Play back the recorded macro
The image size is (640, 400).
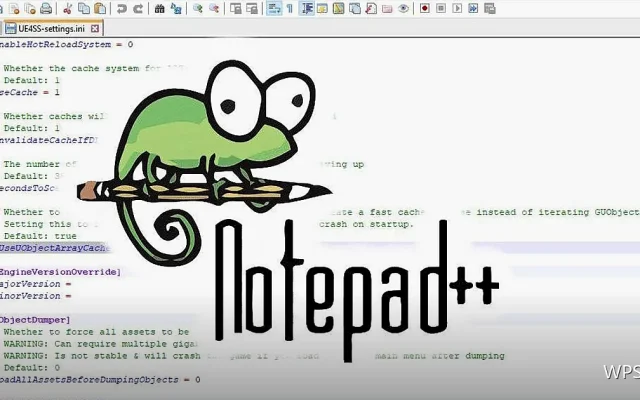[457, 8]
